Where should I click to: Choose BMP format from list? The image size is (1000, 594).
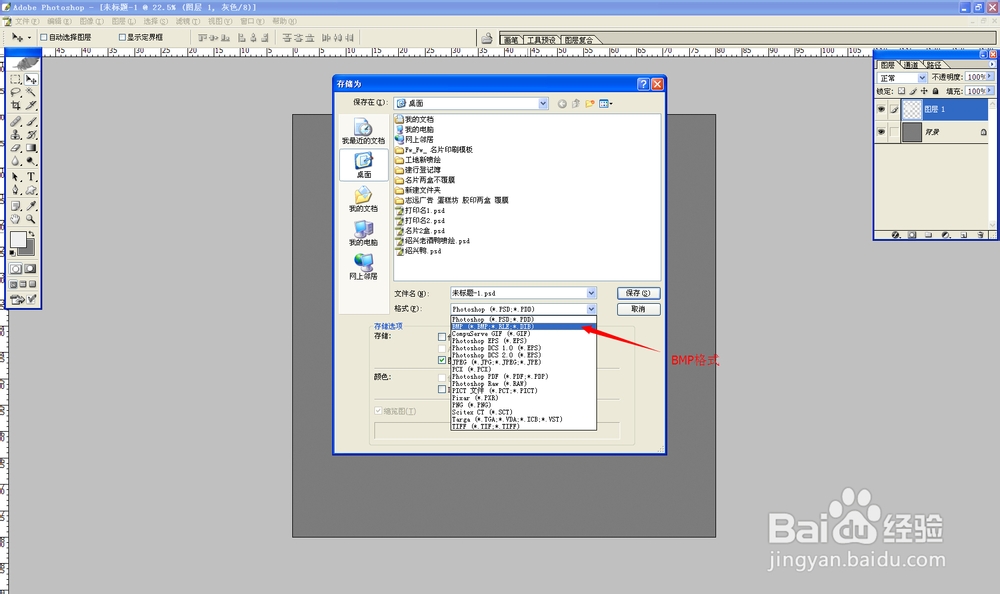524,327
